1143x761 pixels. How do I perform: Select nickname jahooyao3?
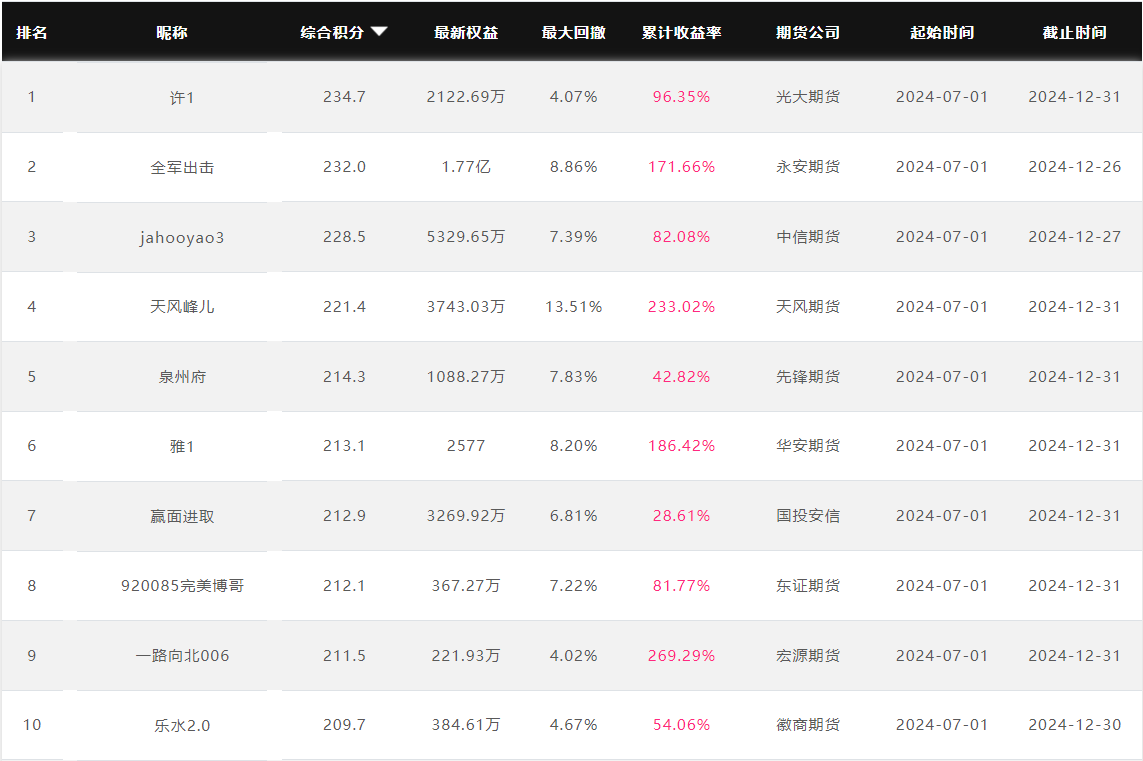(182, 238)
